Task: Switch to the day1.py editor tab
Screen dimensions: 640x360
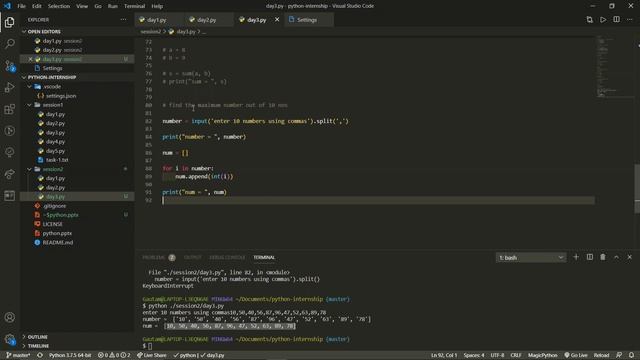Action: [156, 20]
